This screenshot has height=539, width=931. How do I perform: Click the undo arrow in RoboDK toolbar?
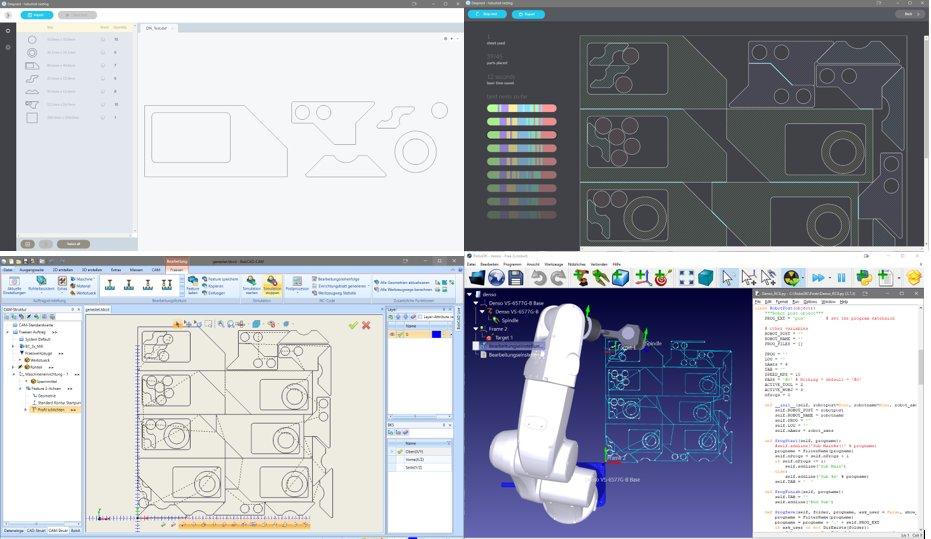coord(540,278)
